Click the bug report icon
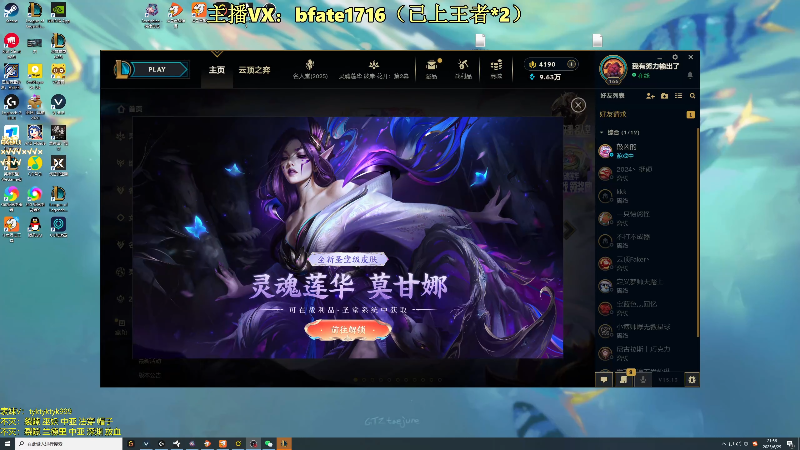The height and width of the screenshot is (450, 800). 691,380
